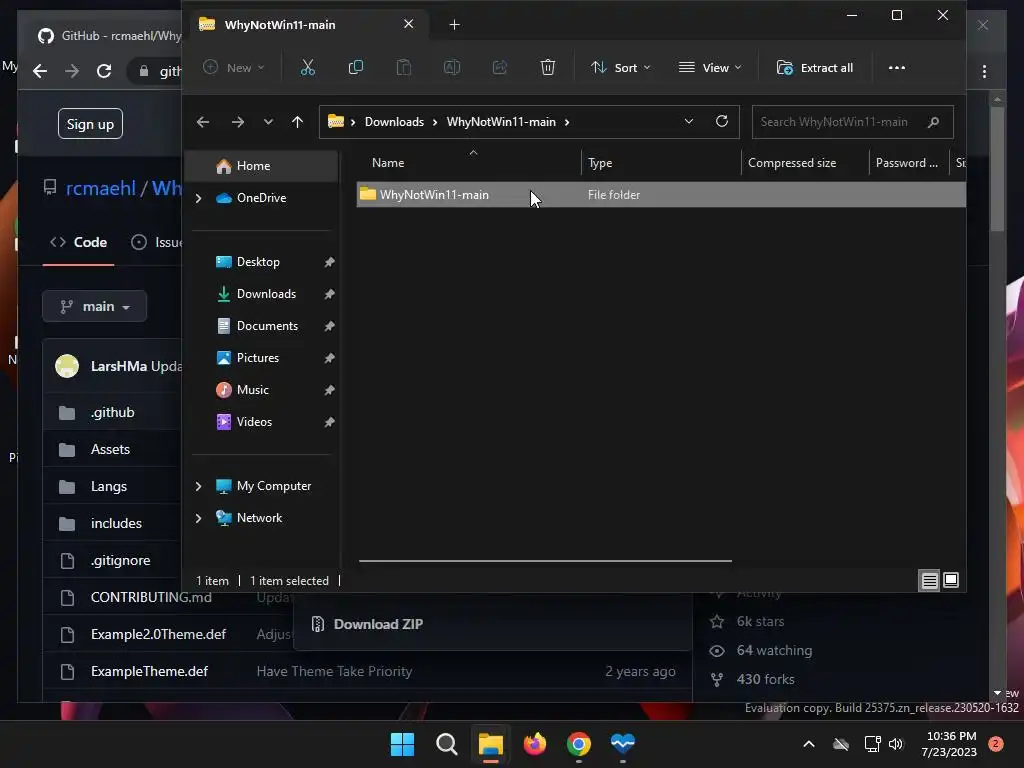Reload the GitHub page in the browser
Image resolution: width=1024 pixels, height=768 pixels.
(x=104, y=71)
